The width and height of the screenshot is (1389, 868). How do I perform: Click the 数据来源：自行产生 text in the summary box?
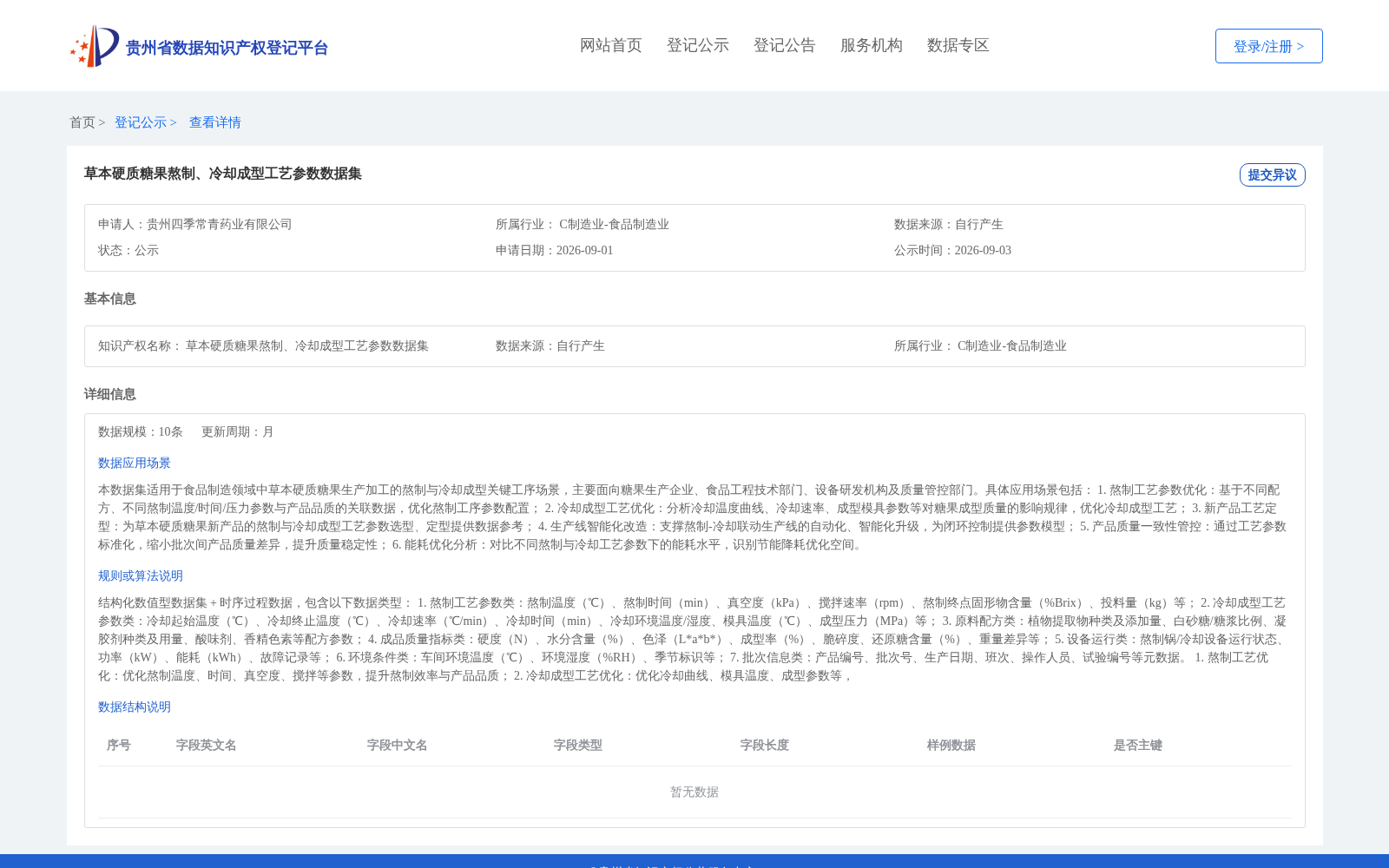click(x=949, y=224)
